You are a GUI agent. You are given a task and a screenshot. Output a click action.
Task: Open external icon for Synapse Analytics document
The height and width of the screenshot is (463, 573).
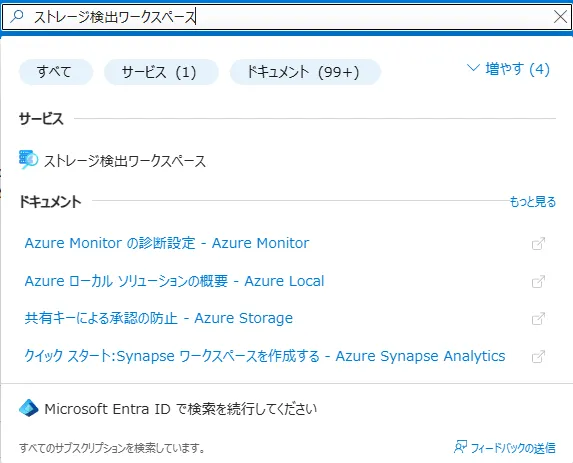tap(538, 356)
